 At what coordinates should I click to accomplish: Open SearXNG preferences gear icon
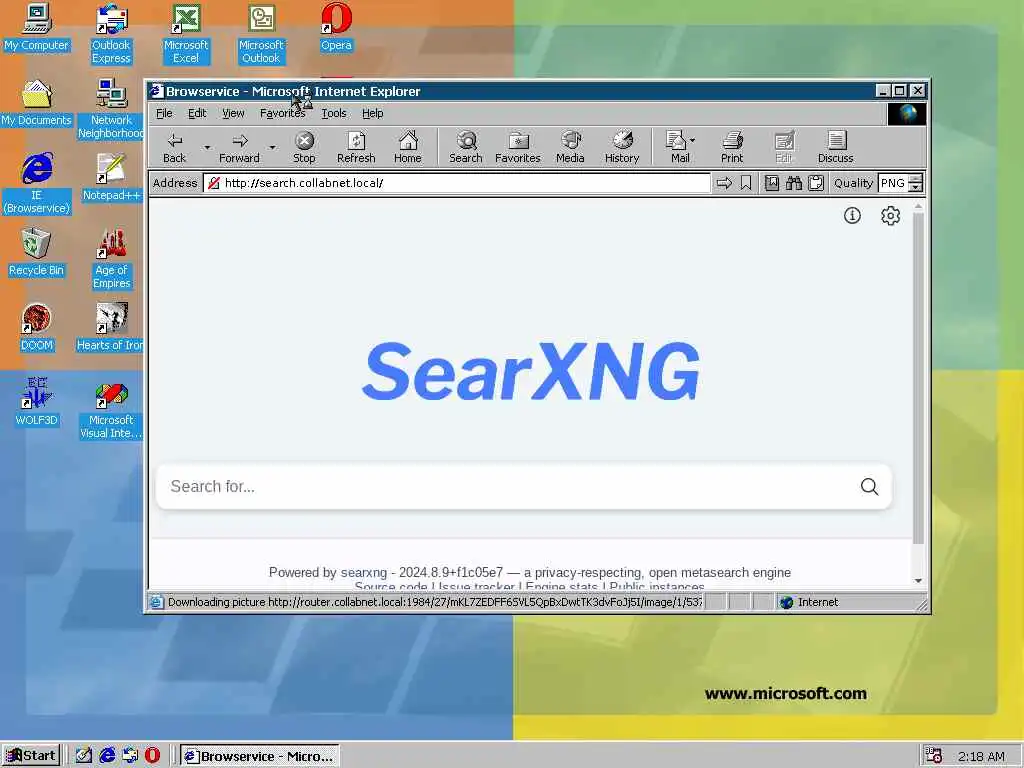891,216
